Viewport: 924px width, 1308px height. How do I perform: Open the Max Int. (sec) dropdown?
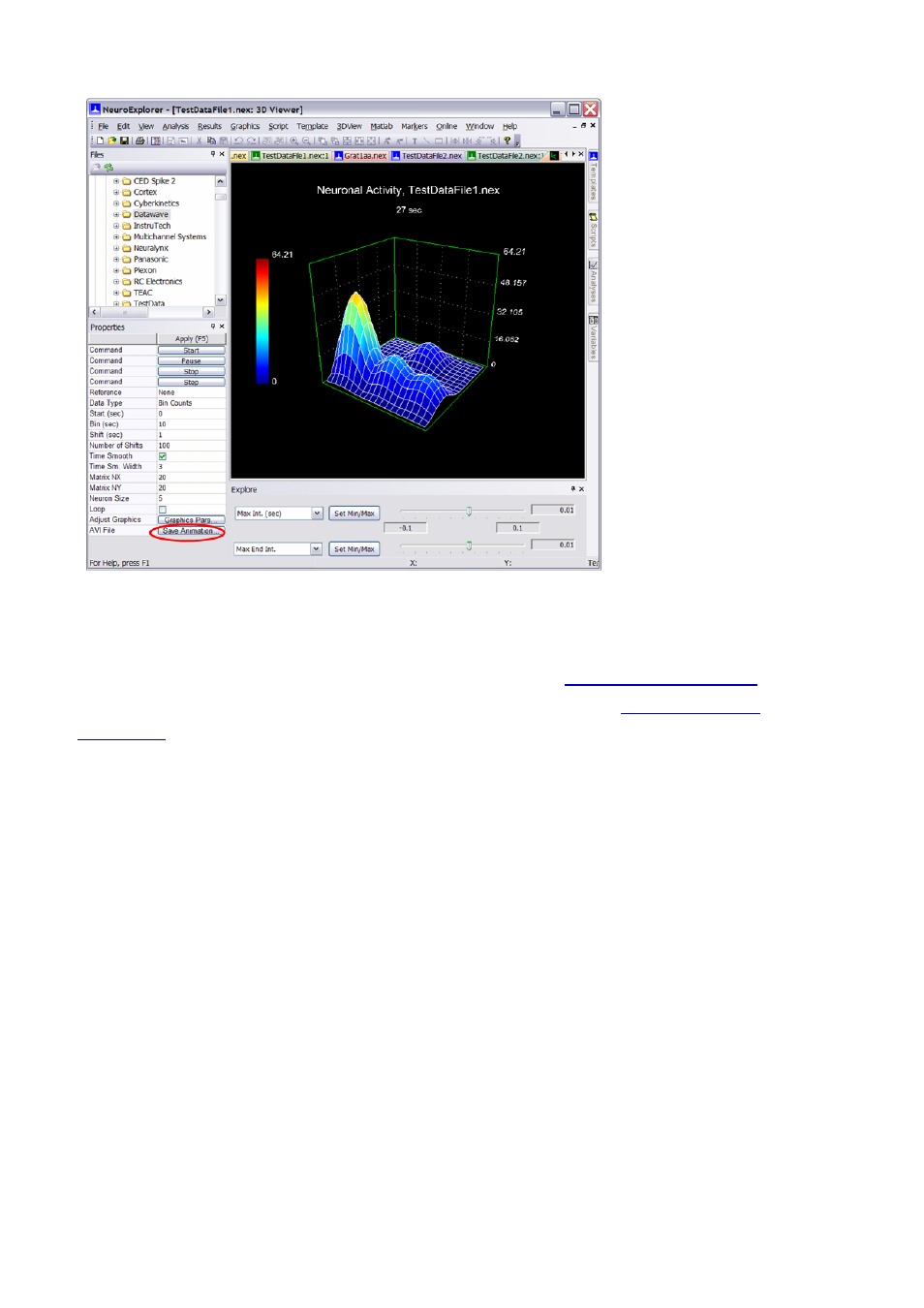pos(317,514)
